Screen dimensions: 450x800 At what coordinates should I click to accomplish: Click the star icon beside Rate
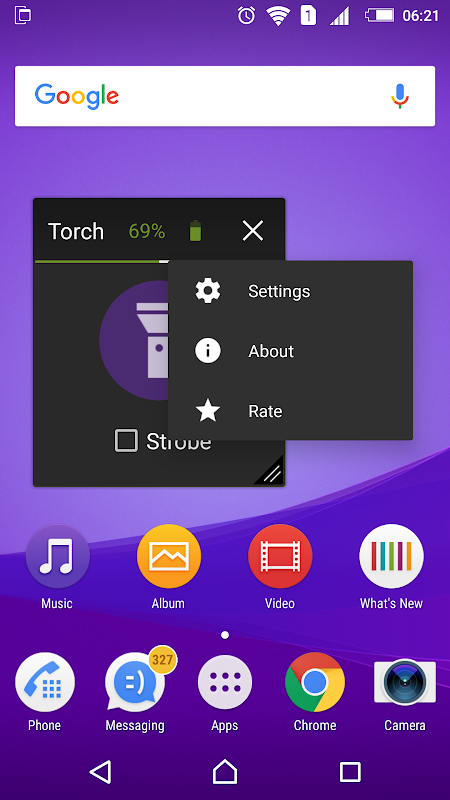[208, 411]
